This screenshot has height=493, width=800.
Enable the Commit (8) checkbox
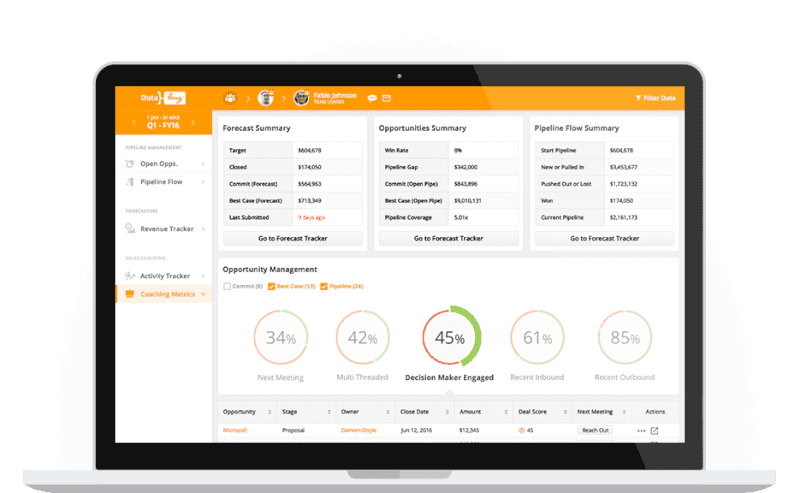(x=226, y=287)
